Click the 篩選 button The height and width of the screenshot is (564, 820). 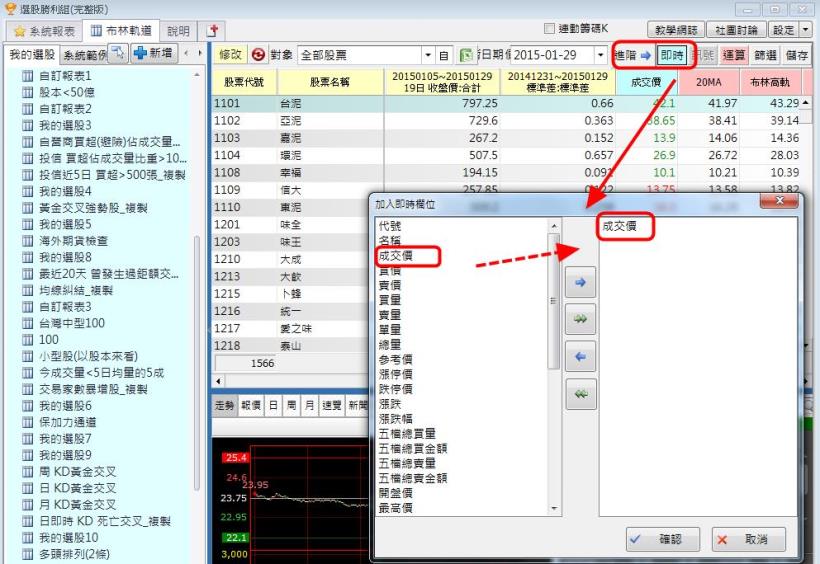(x=765, y=55)
